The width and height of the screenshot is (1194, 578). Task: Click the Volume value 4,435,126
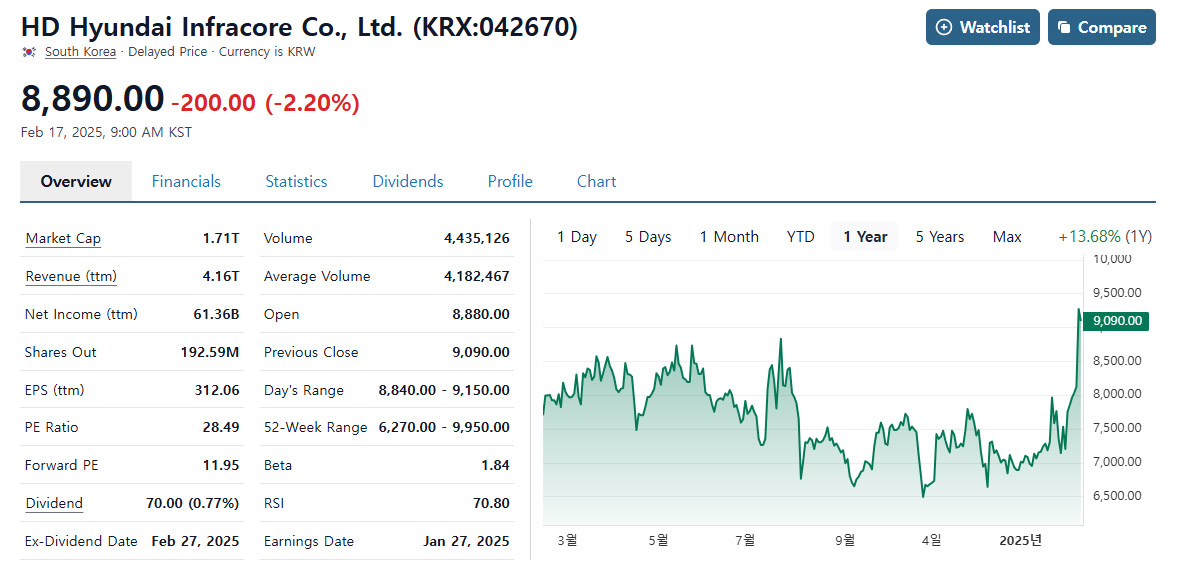tap(477, 238)
